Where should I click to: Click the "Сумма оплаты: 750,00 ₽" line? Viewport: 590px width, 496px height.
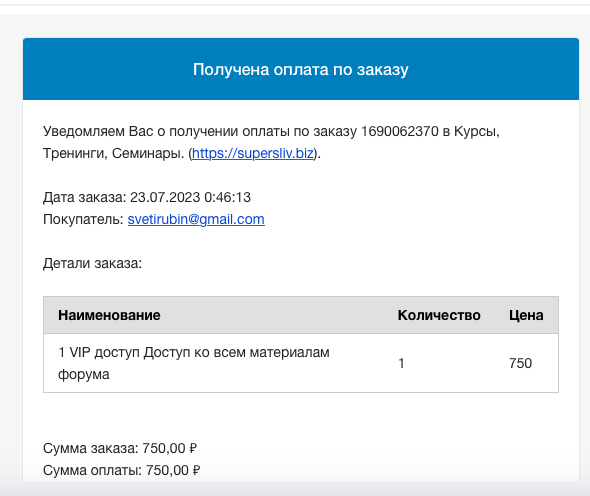pyautogui.click(x=122, y=470)
